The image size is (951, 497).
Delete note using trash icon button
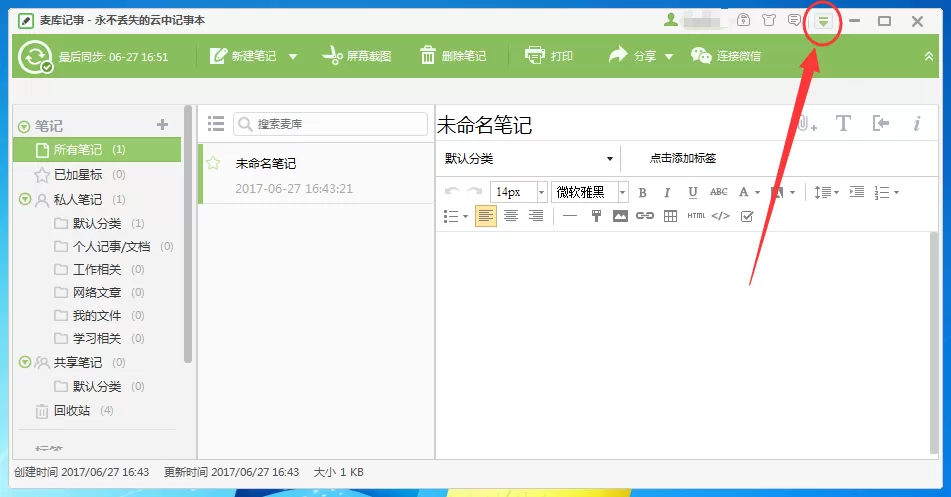click(453, 56)
